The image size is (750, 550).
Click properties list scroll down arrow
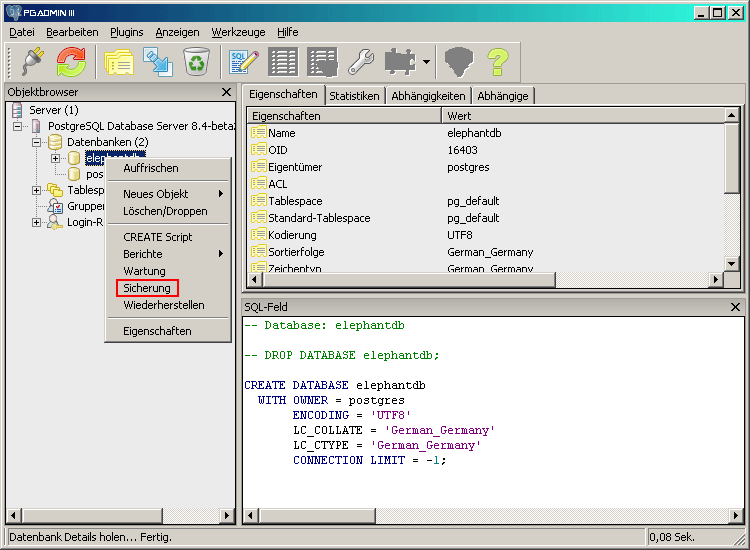click(x=731, y=263)
